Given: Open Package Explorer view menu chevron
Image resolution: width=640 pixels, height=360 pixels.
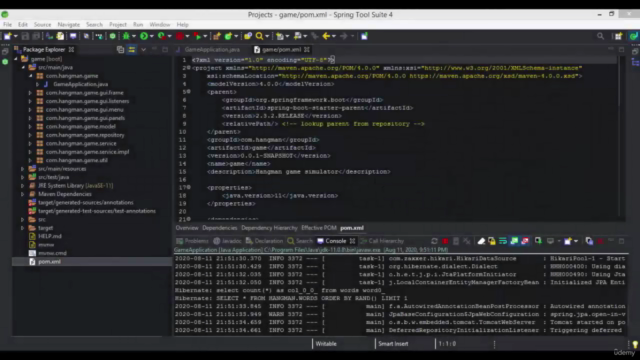Looking at the screenshot, I should [x=143, y=49].
